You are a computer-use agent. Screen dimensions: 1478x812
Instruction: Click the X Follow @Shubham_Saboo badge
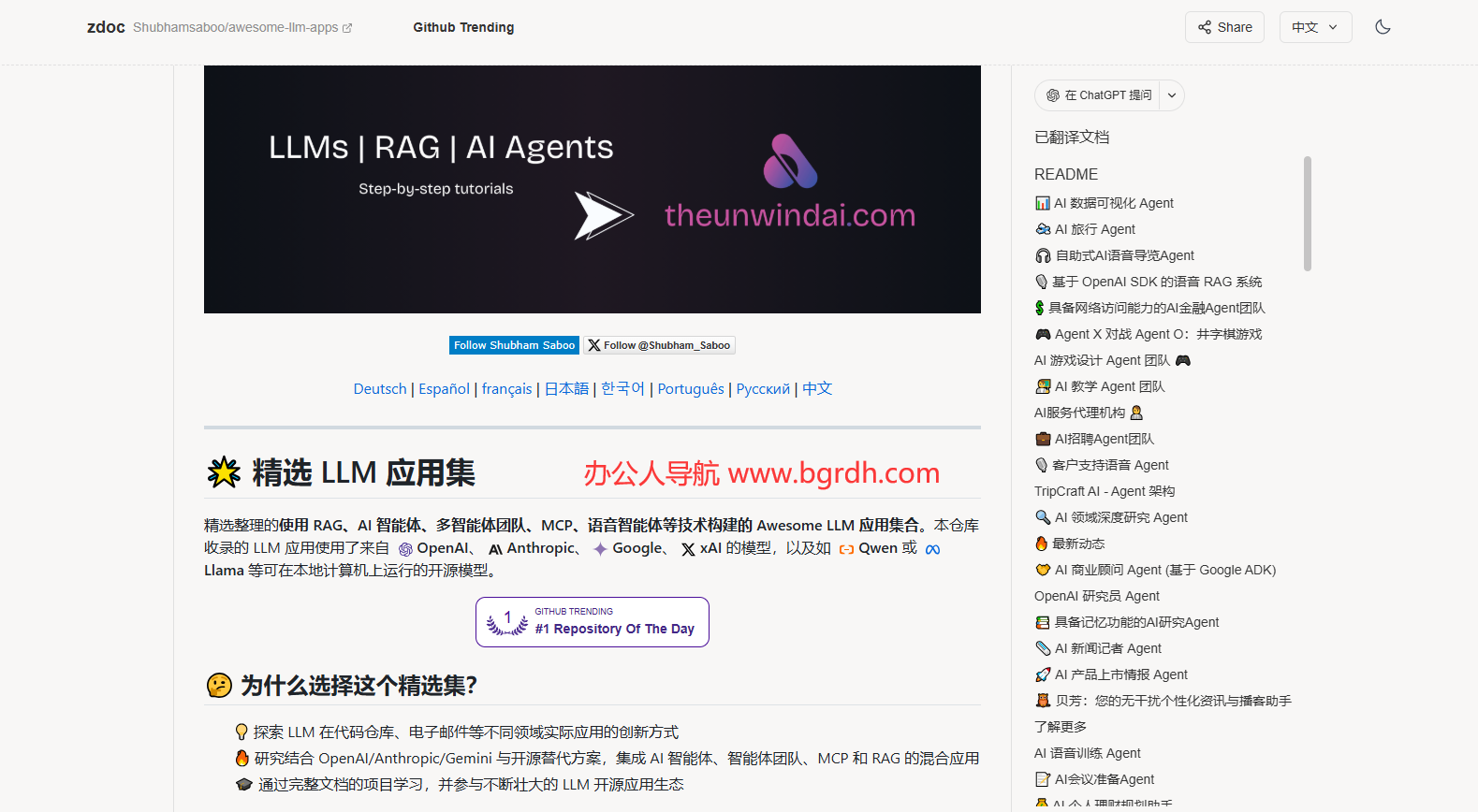(659, 345)
